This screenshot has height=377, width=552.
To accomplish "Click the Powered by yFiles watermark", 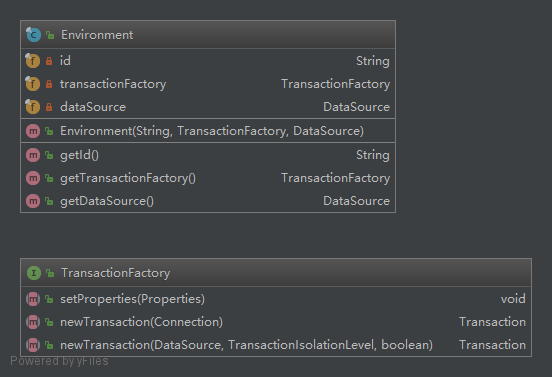I will coord(59,361).
